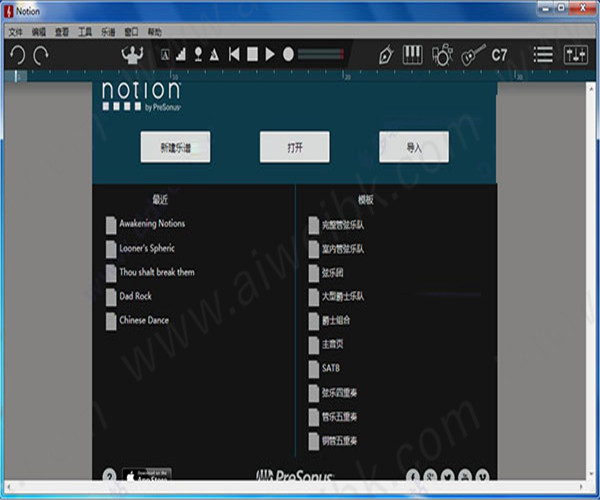Select the 铜管五重奏 template
Screen dimensions: 600x500
pyautogui.click(x=333, y=441)
